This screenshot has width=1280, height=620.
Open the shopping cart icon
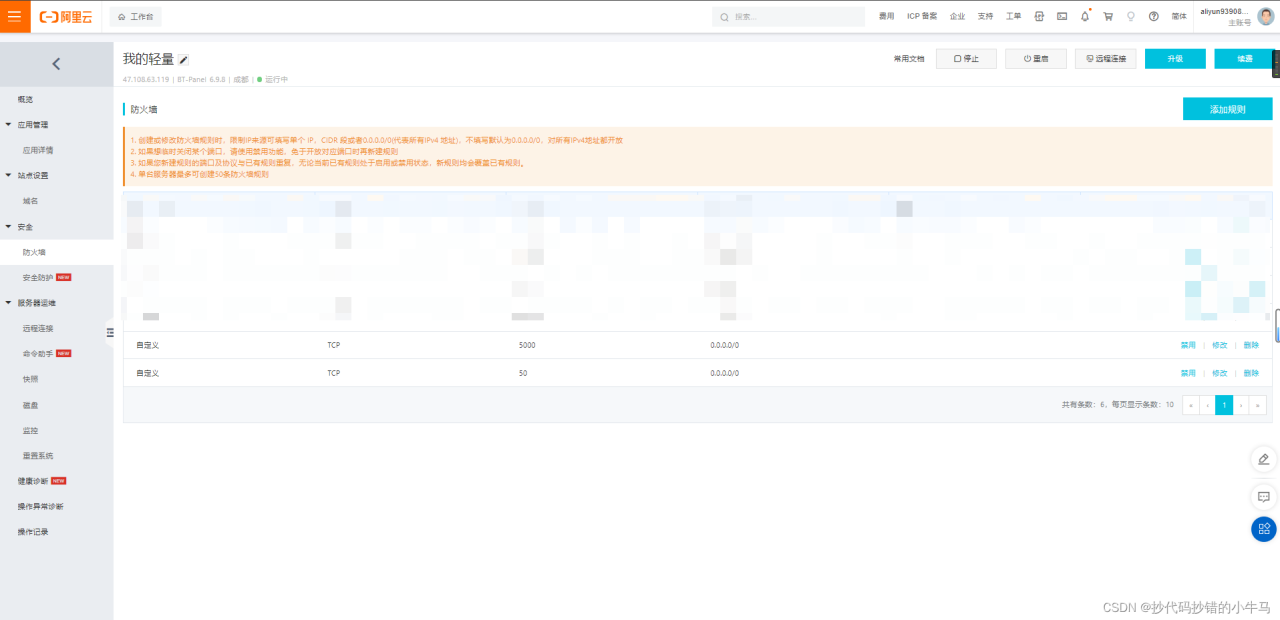click(1108, 17)
